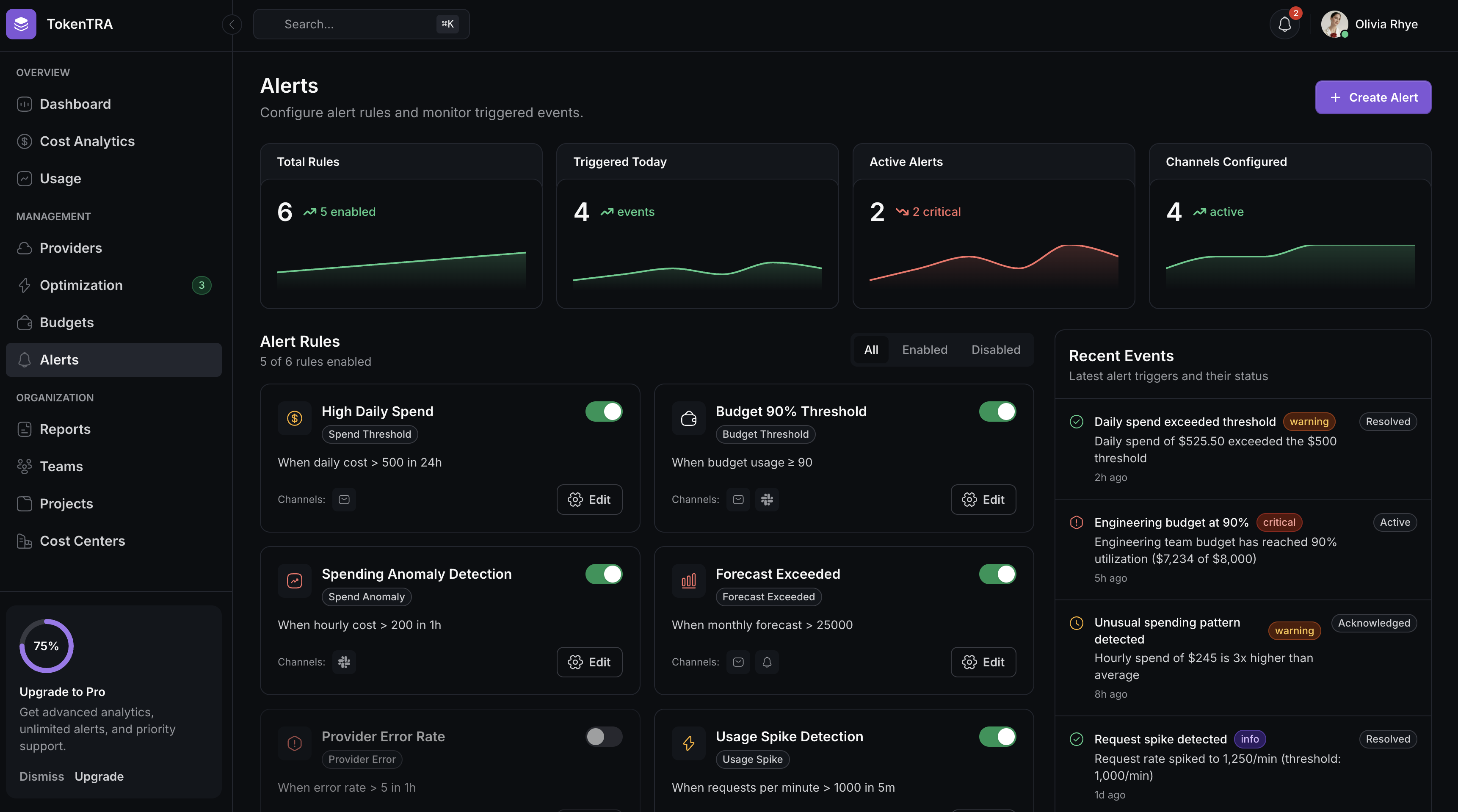Open the Slack channel icon on Spending Anomaly Detection
This screenshot has height=812, width=1458.
(344, 661)
